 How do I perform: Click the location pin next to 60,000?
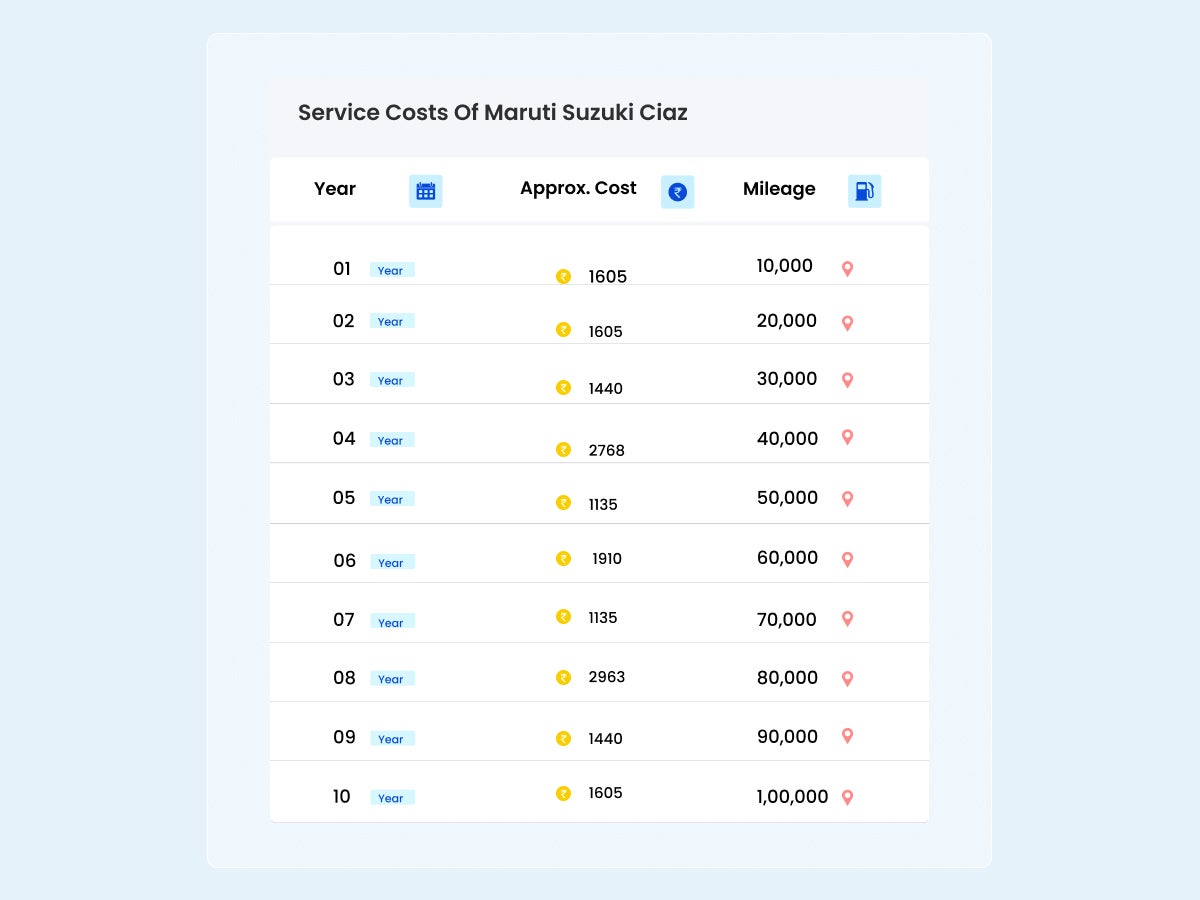[847, 560]
